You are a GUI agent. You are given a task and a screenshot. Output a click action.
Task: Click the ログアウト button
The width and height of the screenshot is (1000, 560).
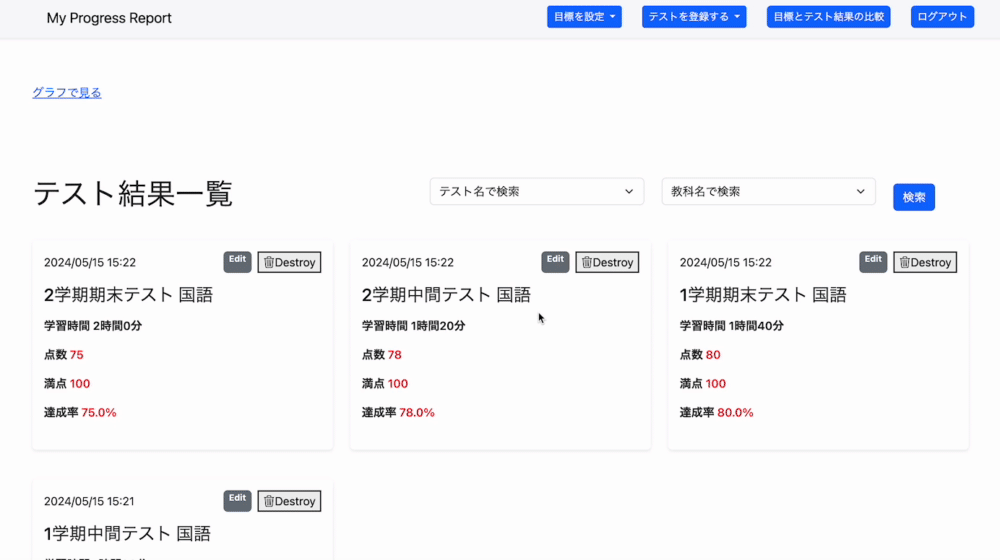point(942,17)
